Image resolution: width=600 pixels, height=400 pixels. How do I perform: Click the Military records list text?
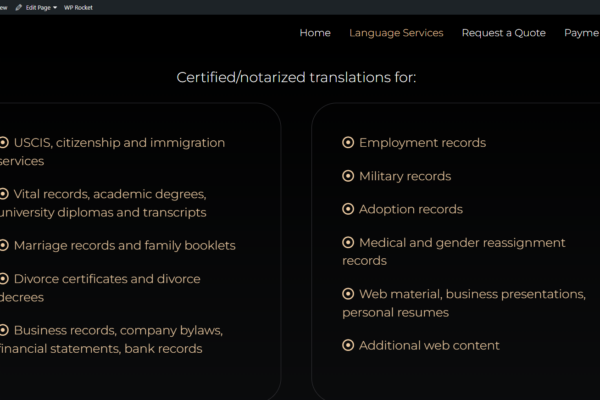tap(405, 176)
